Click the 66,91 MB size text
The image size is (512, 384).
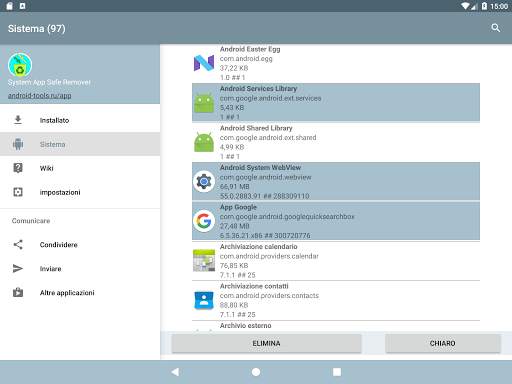click(235, 186)
